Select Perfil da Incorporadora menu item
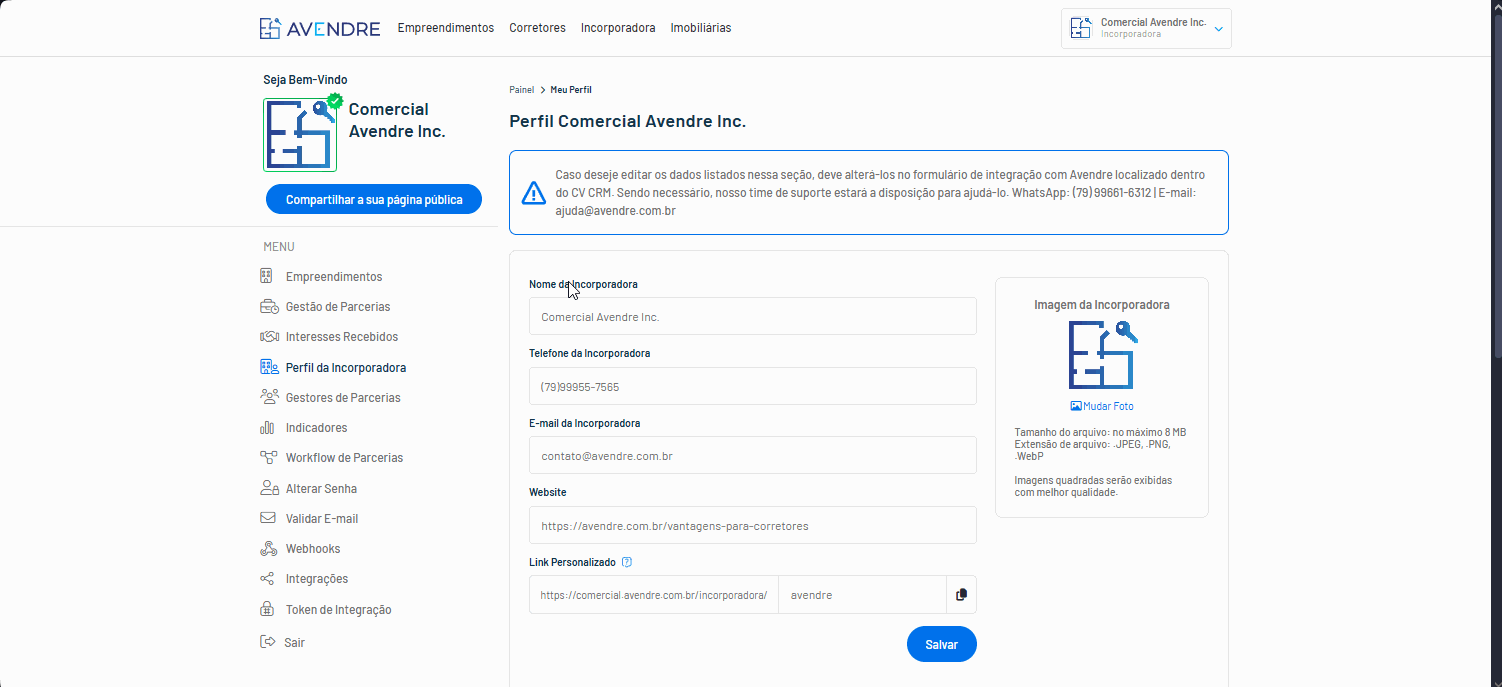The width and height of the screenshot is (1502, 687). tap(346, 367)
